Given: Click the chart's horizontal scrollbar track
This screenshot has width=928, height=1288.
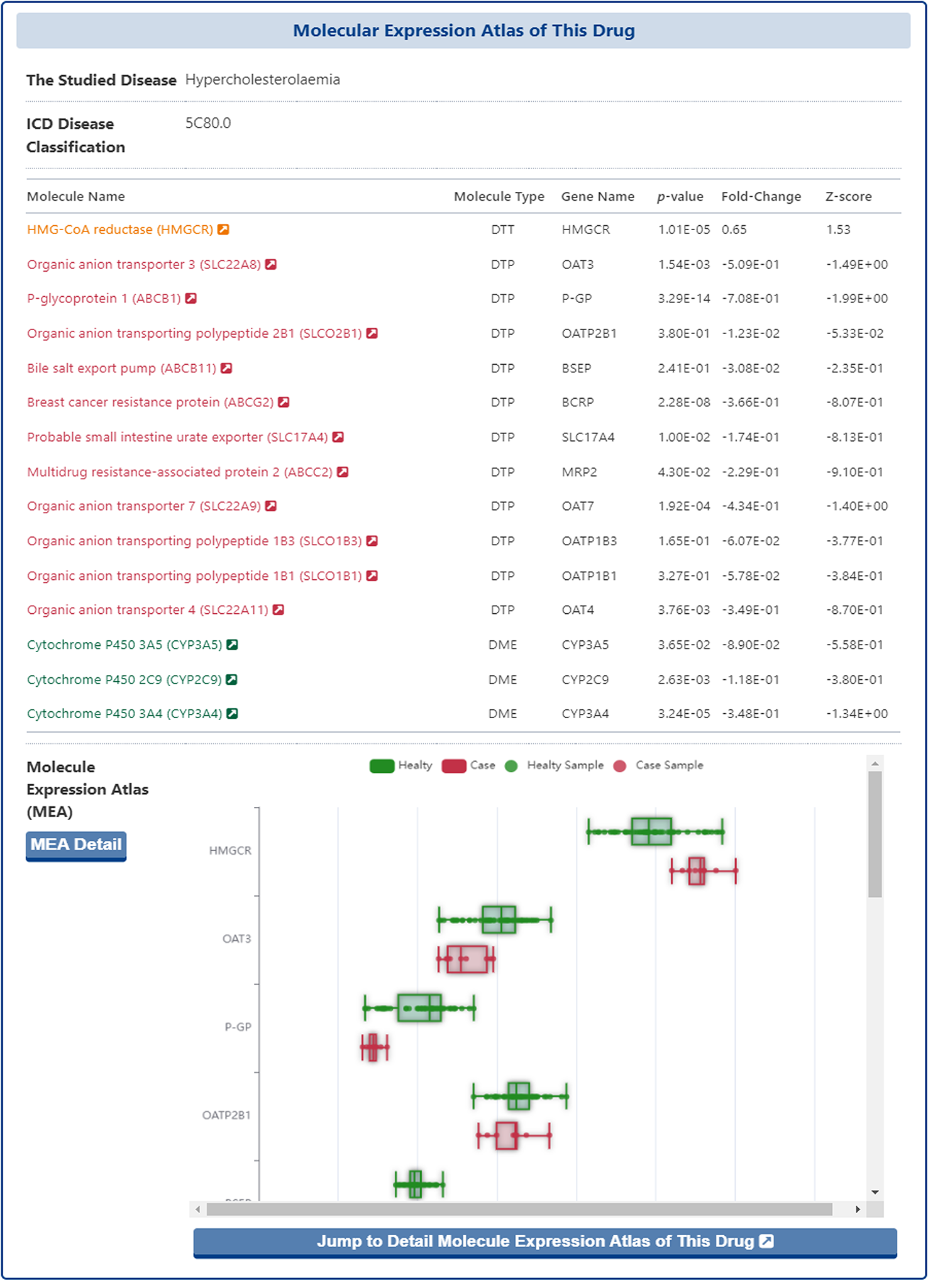Looking at the screenshot, I should pyautogui.click(x=519, y=1209).
